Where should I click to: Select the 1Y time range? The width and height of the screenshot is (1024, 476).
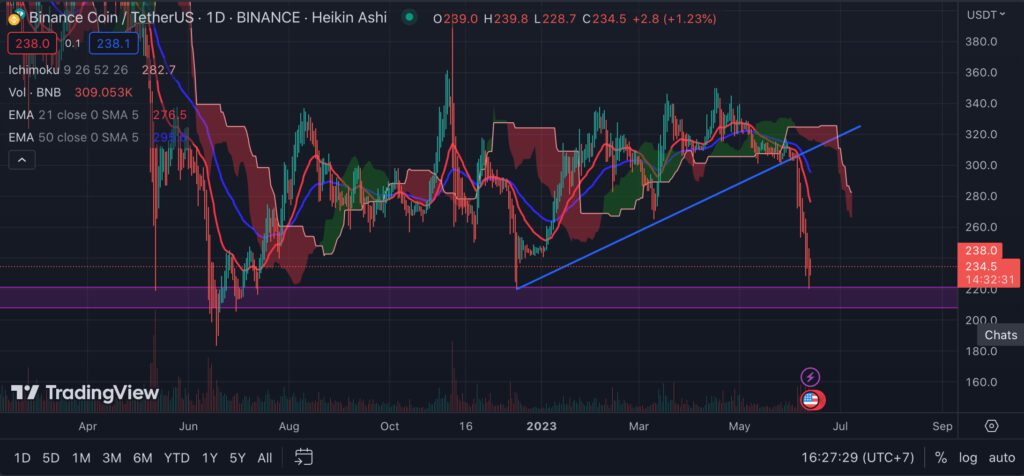point(210,458)
